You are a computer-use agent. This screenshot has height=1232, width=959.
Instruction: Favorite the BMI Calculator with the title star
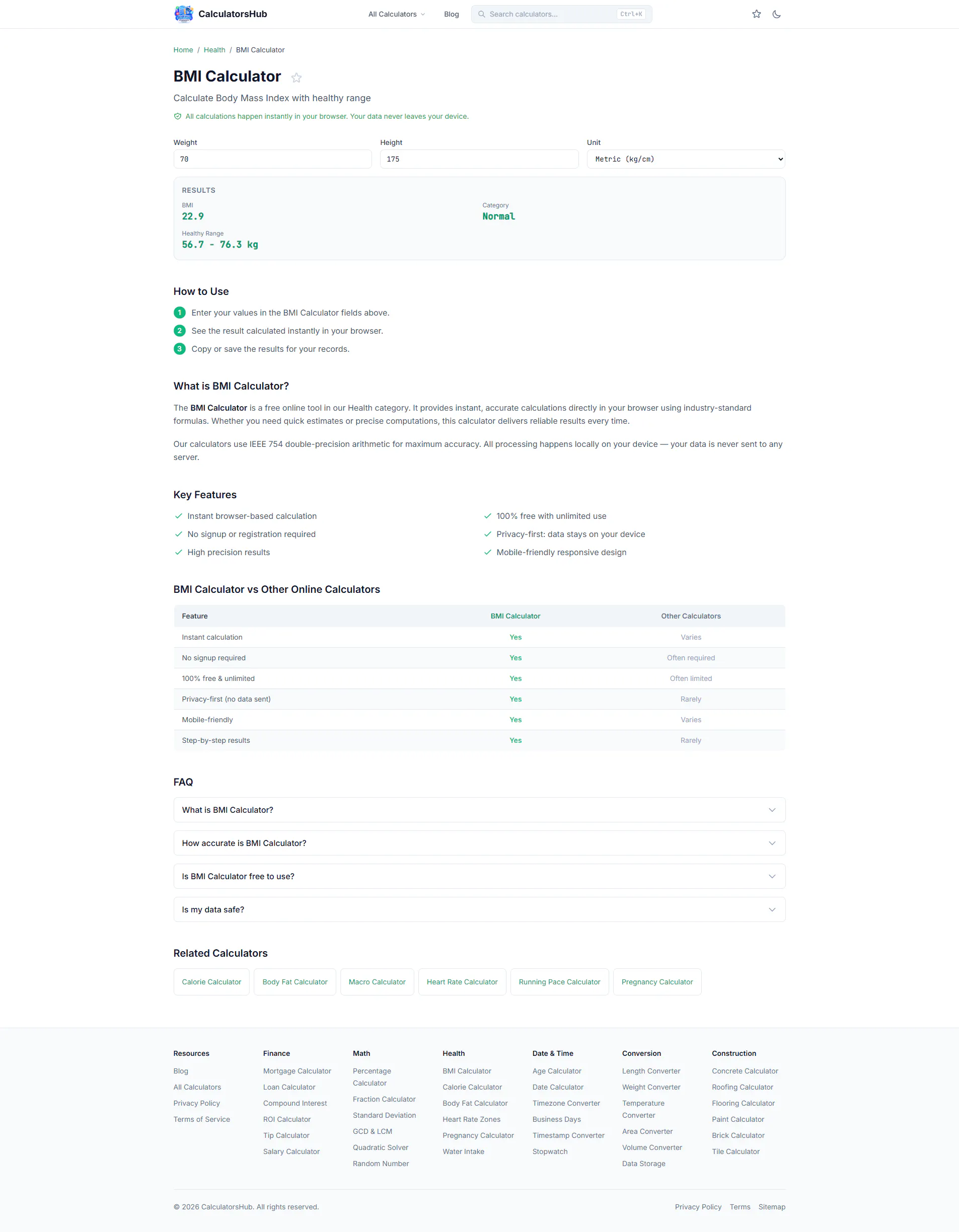(296, 78)
